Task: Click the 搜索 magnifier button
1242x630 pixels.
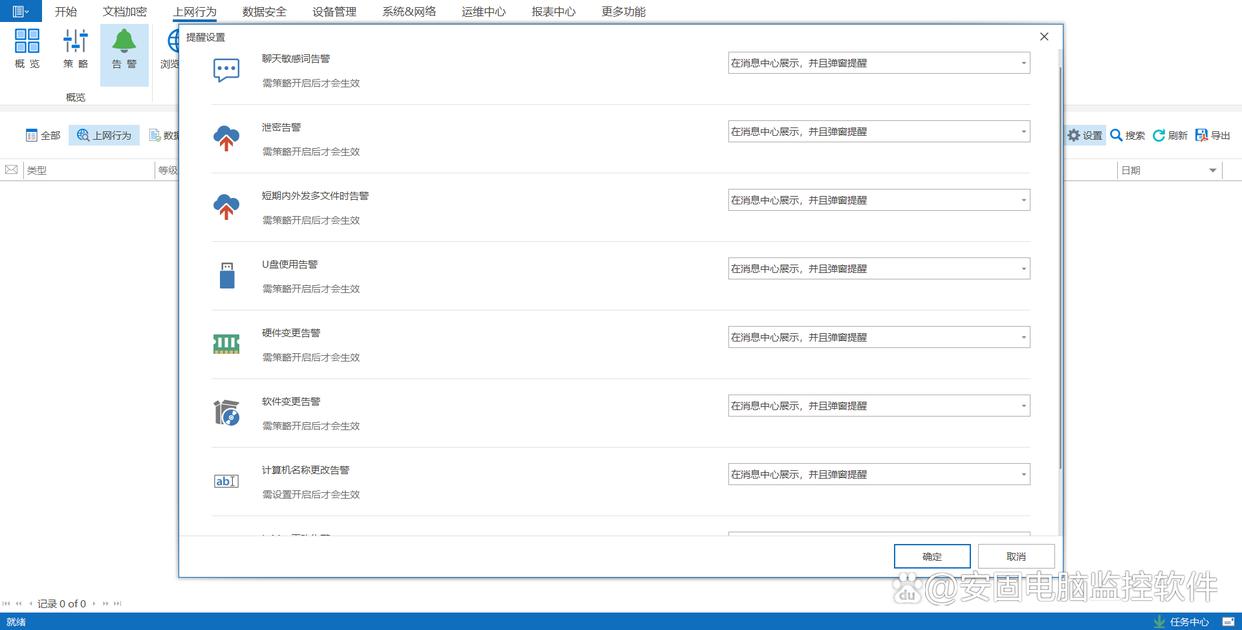Action: coord(1128,135)
